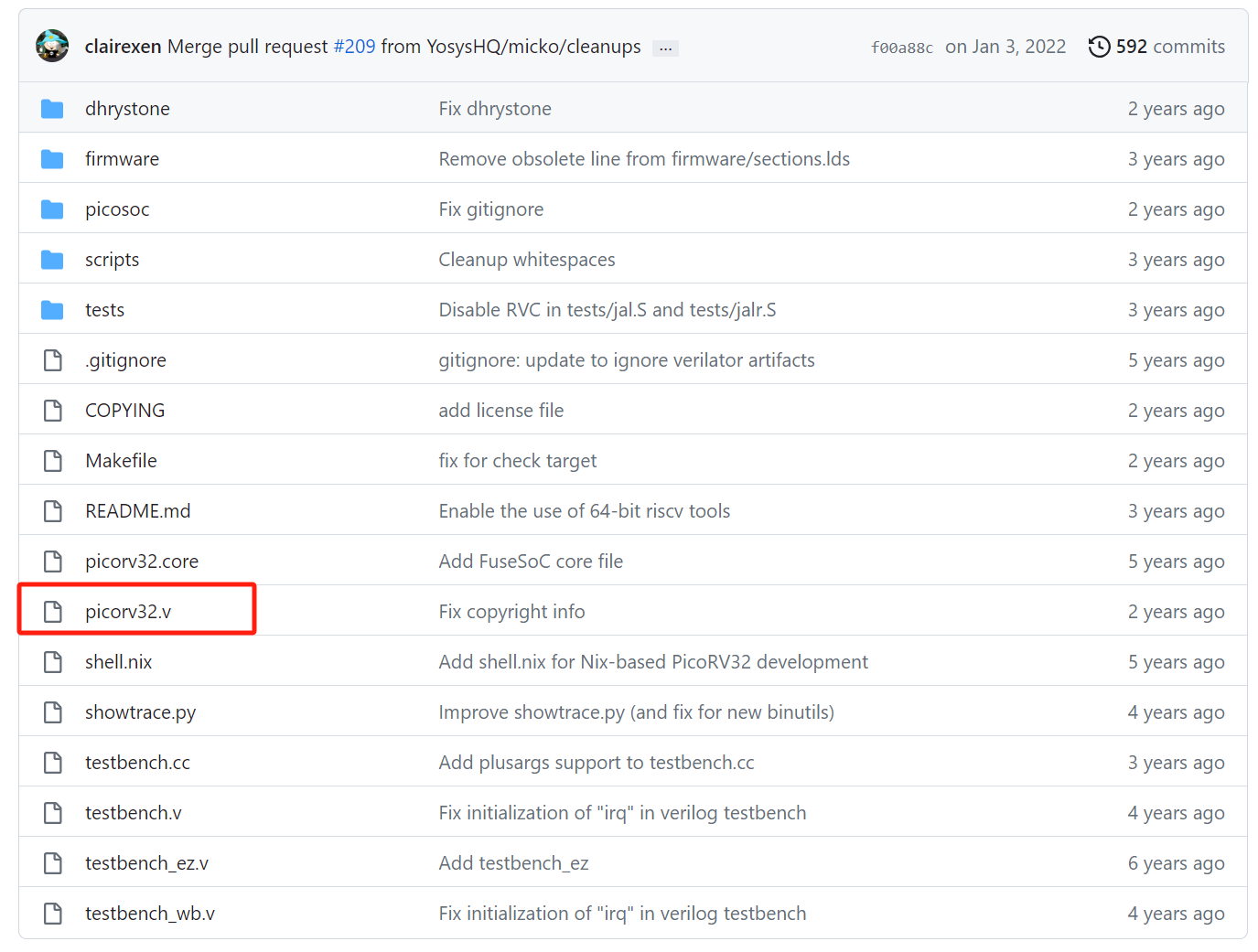Click the firmware folder icon
The height and width of the screenshot is (952, 1258).
[x=52, y=159]
